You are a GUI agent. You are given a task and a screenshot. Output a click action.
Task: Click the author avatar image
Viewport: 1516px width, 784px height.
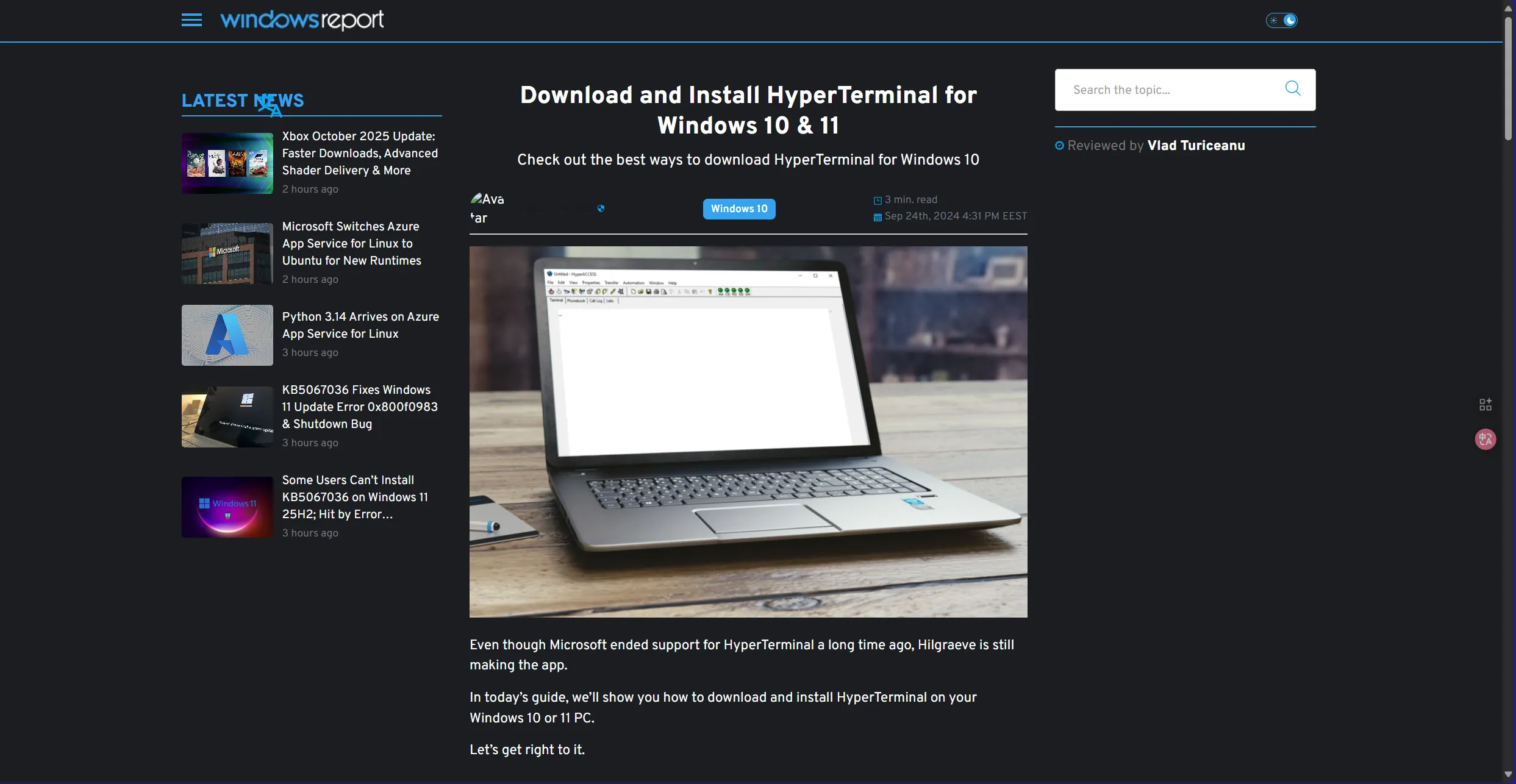[x=487, y=208]
